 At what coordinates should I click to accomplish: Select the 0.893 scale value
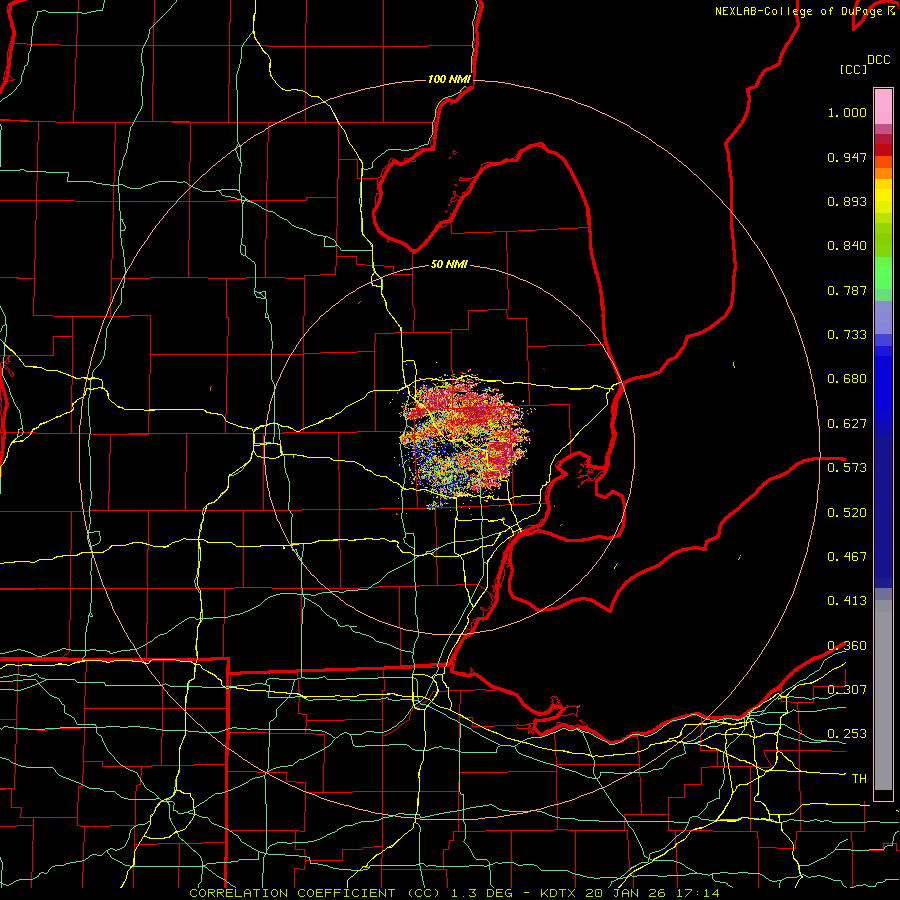847,201
